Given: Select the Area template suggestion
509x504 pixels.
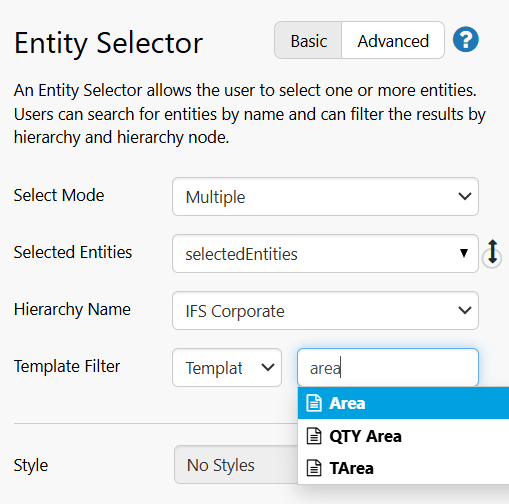Looking at the screenshot, I should click(x=403, y=403).
